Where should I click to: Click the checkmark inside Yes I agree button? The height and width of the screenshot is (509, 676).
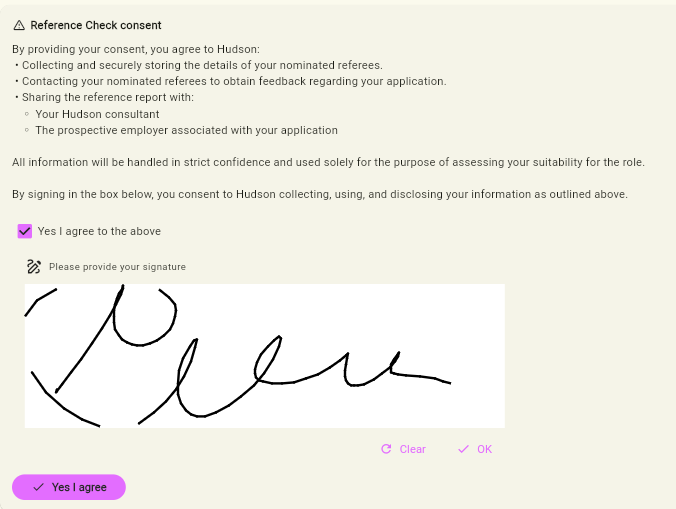[38, 487]
